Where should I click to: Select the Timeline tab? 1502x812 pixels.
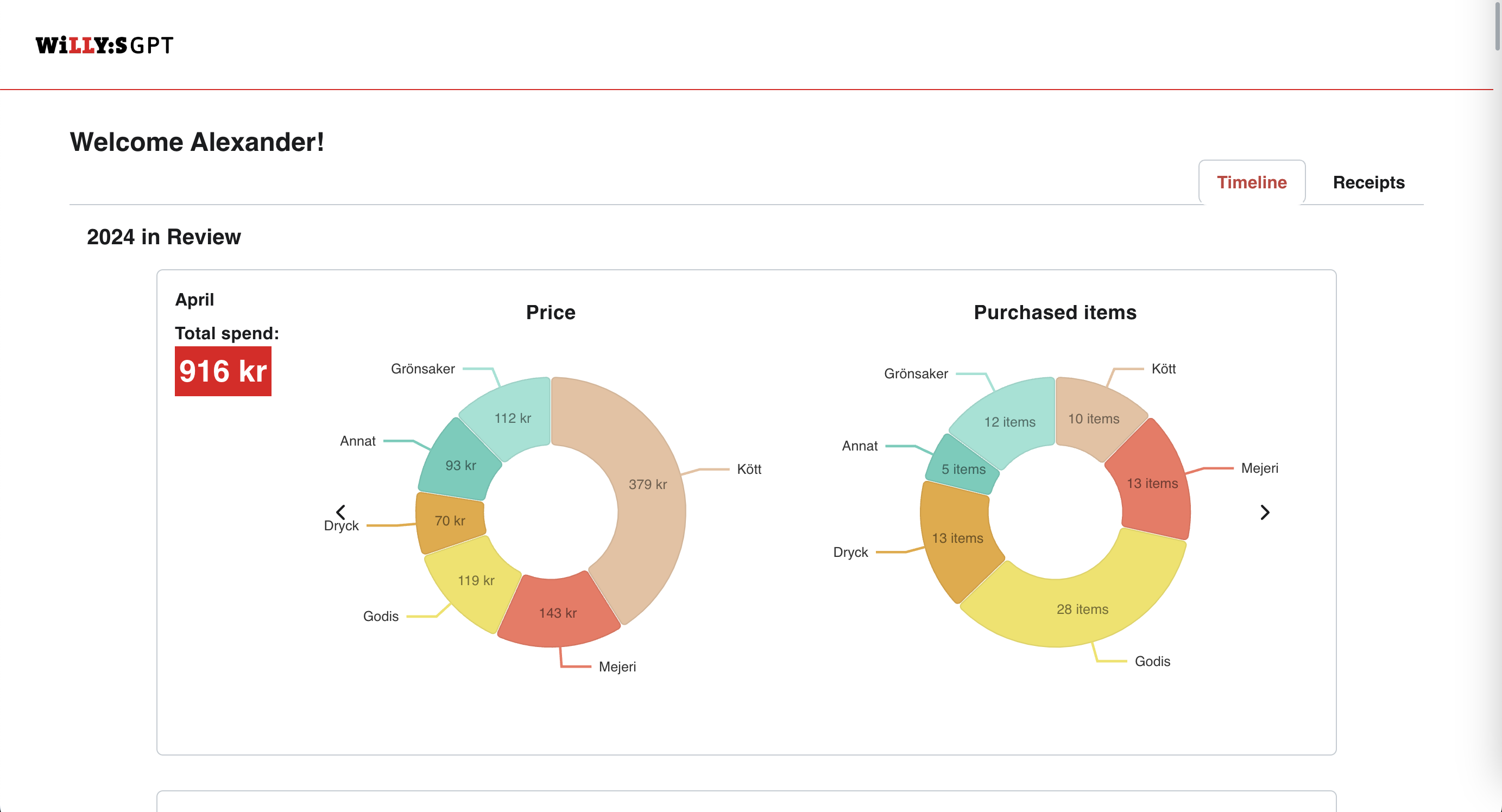(x=1251, y=182)
